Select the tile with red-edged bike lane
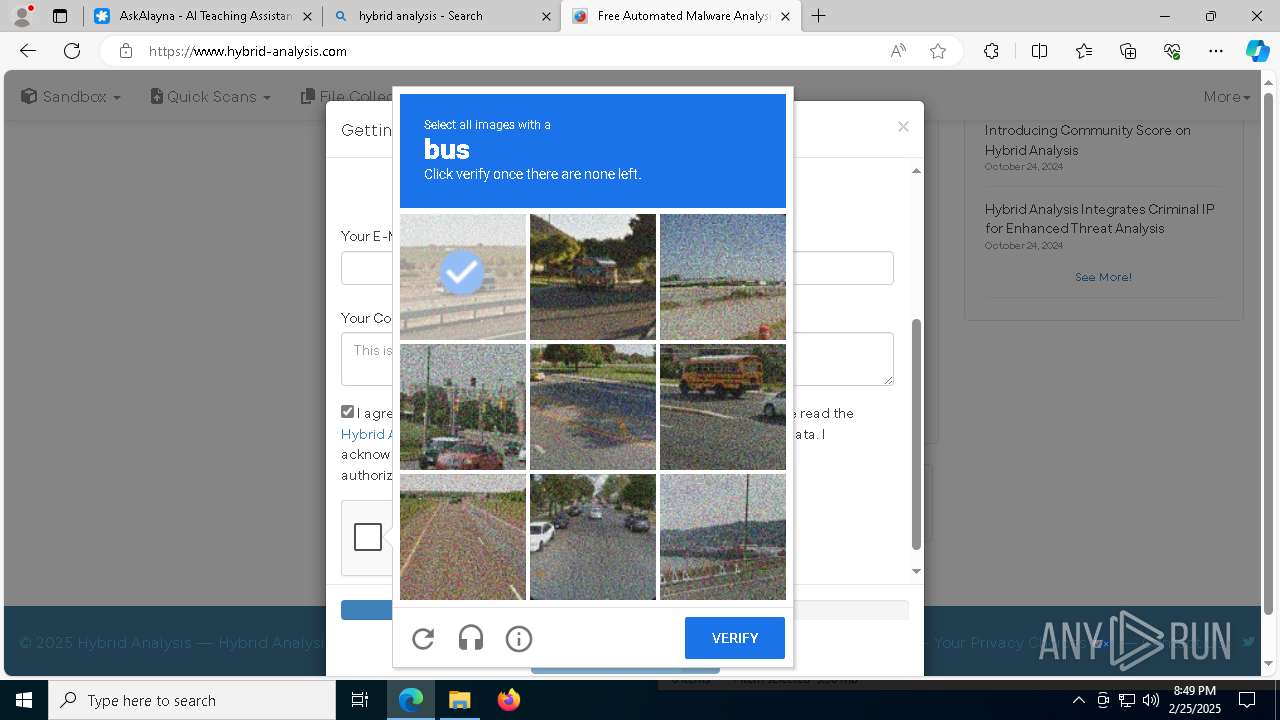 pos(463,537)
